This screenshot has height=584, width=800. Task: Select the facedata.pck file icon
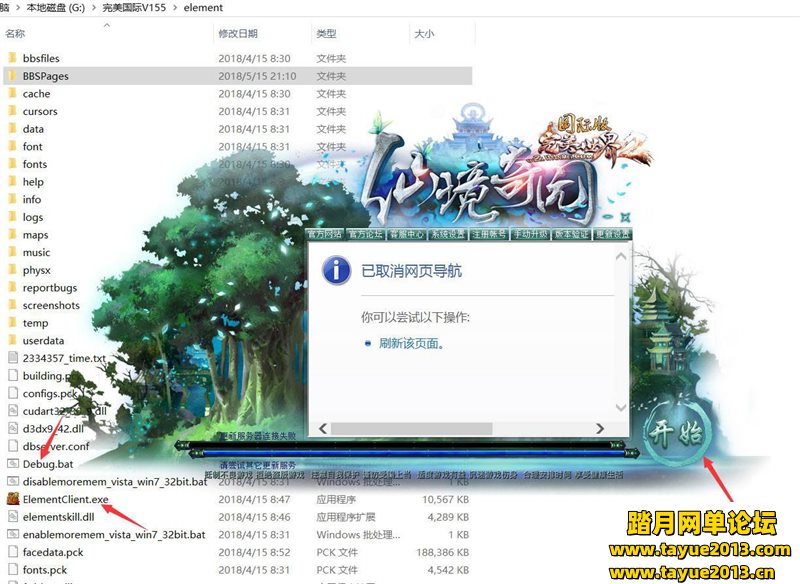[13, 552]
